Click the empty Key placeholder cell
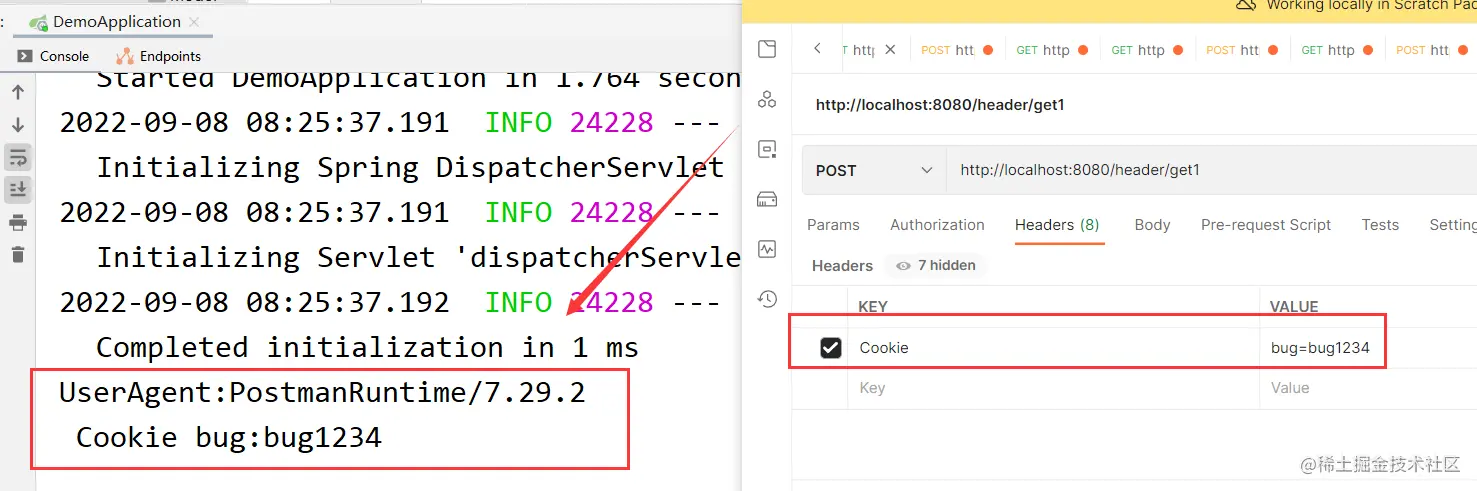Viewport: 1477px width, 491px height. [x=1053, y=388]
